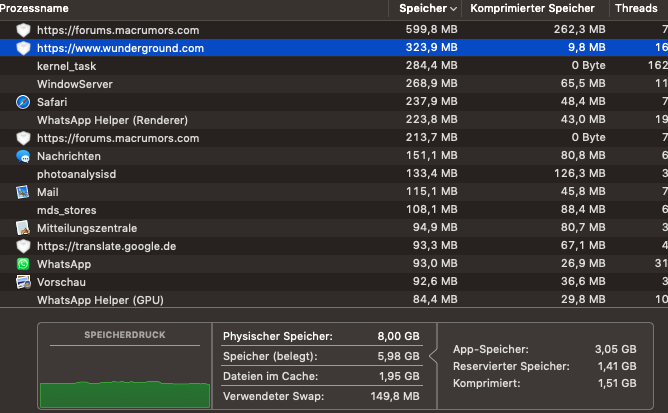Click the 162 thread count of kernel_task
Image resolution: width=668 pixels, height=413 pixels.
tap(658, 65)
